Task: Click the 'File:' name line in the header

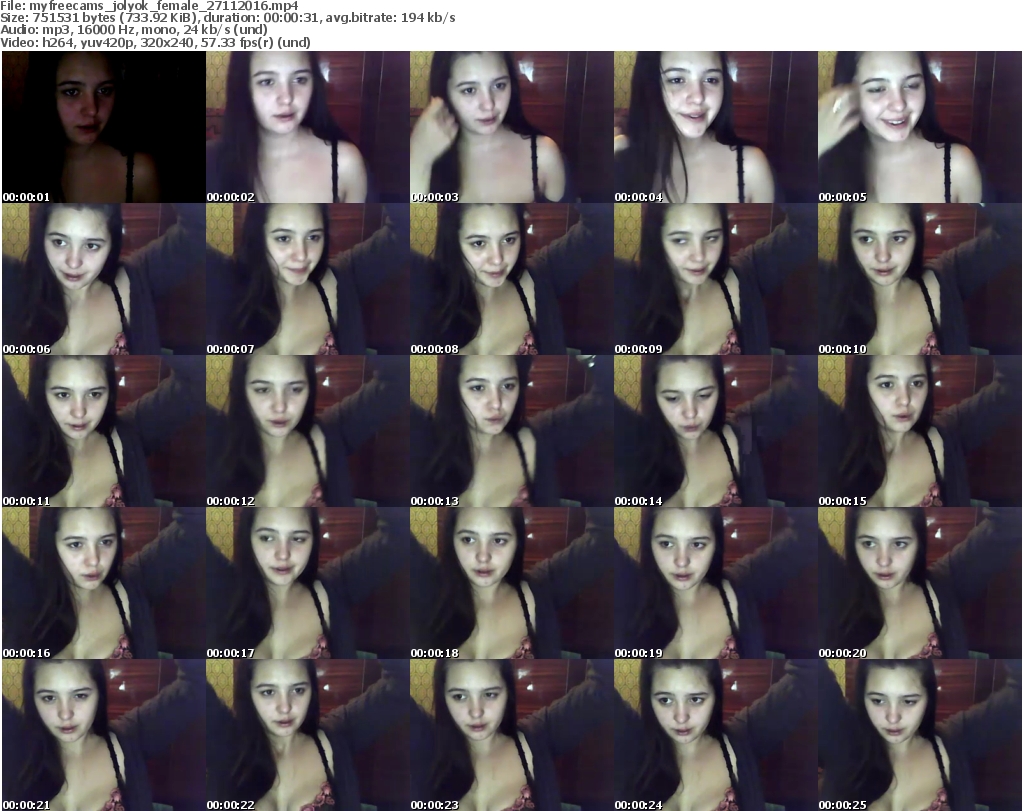Action: 150,6
